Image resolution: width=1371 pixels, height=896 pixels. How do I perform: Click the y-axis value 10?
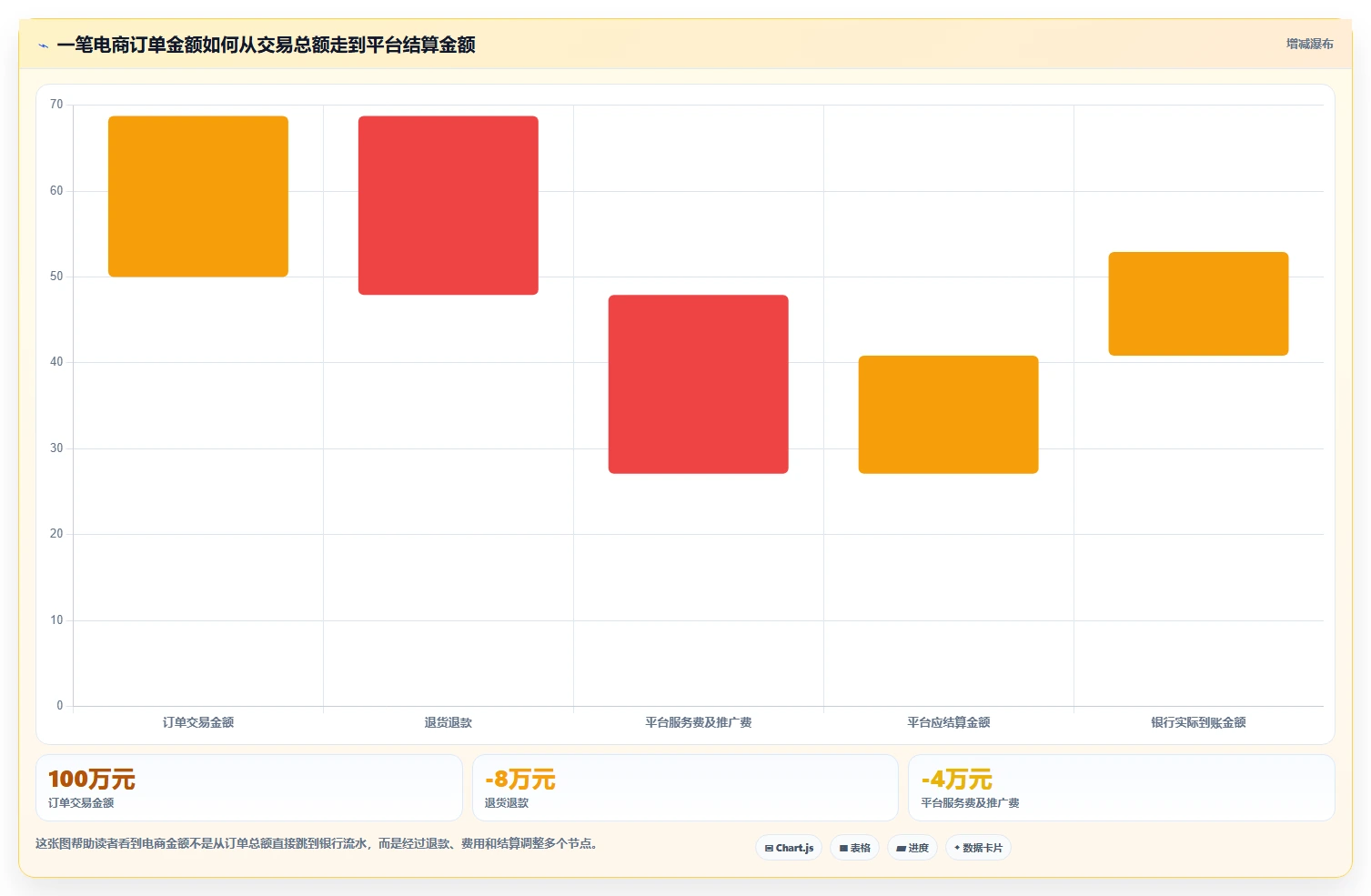point(56,620)
